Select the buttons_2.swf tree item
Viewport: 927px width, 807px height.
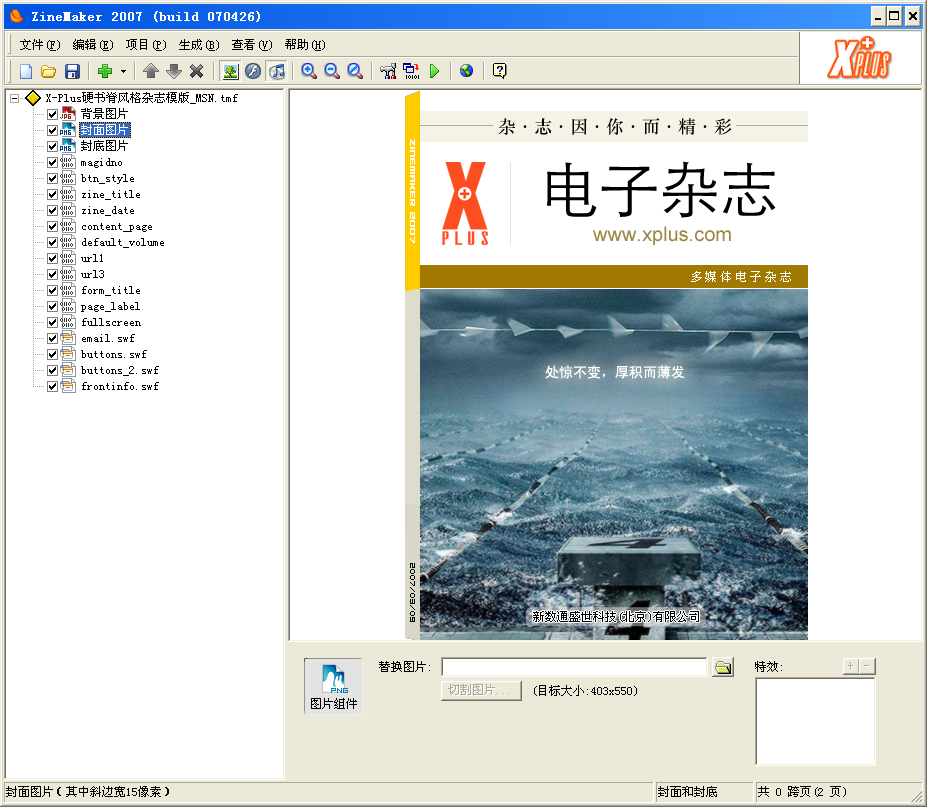pos(119,370)
